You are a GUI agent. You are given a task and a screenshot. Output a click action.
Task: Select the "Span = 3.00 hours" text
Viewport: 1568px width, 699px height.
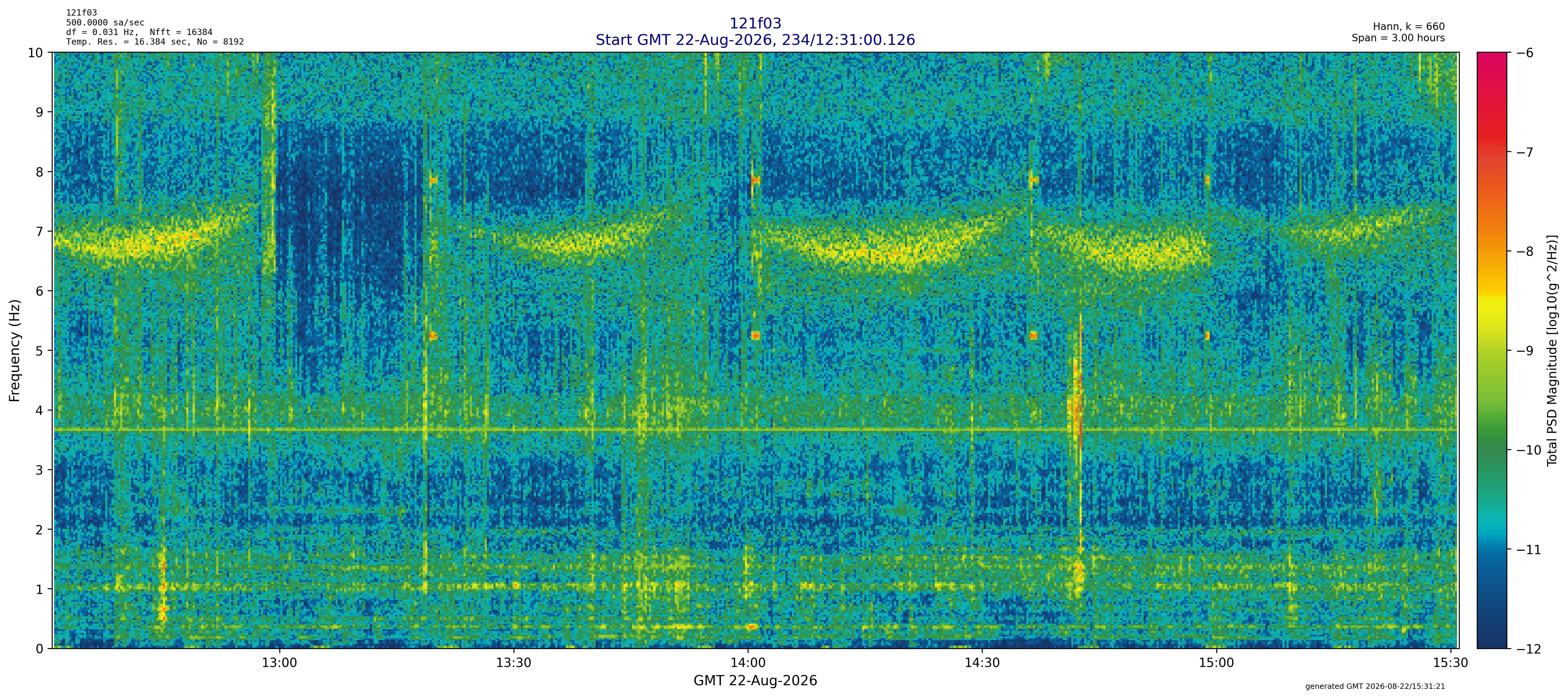click(x=1398, y=38)
